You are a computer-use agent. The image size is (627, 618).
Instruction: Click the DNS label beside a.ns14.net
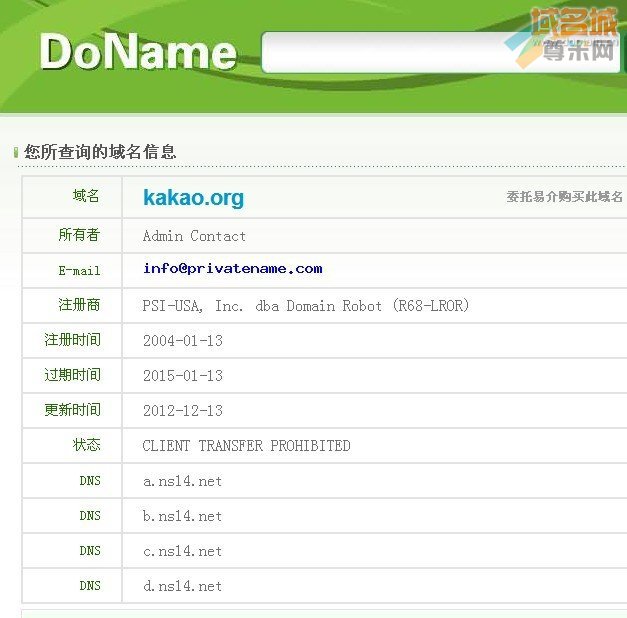pos(90,480)
